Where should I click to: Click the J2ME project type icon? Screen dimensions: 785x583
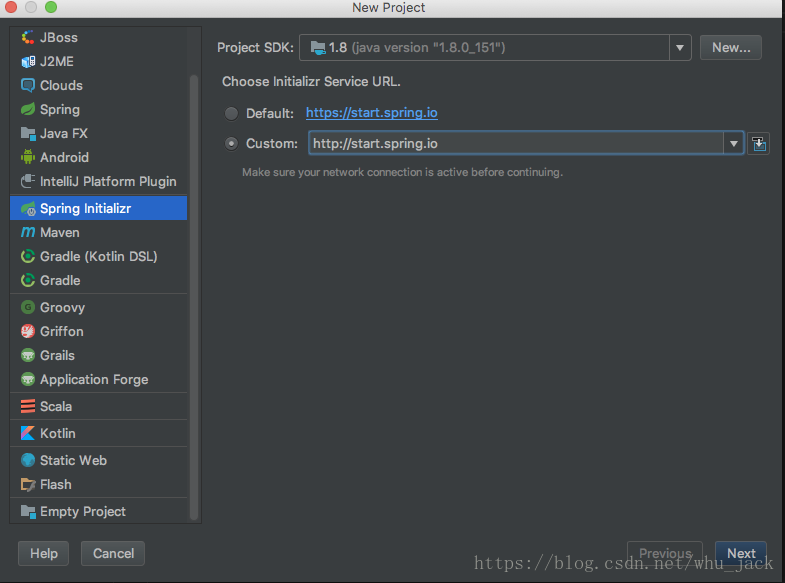(28, 61)
